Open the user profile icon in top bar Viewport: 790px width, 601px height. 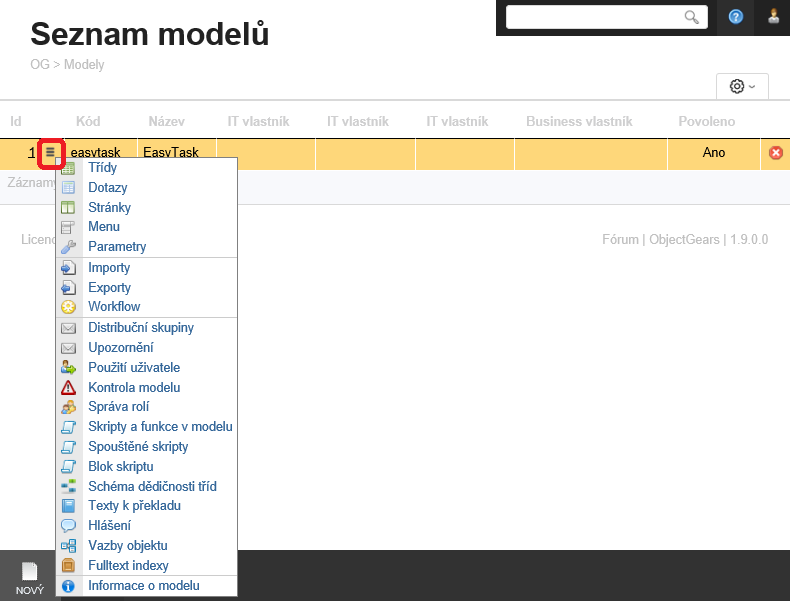[773, 17]
